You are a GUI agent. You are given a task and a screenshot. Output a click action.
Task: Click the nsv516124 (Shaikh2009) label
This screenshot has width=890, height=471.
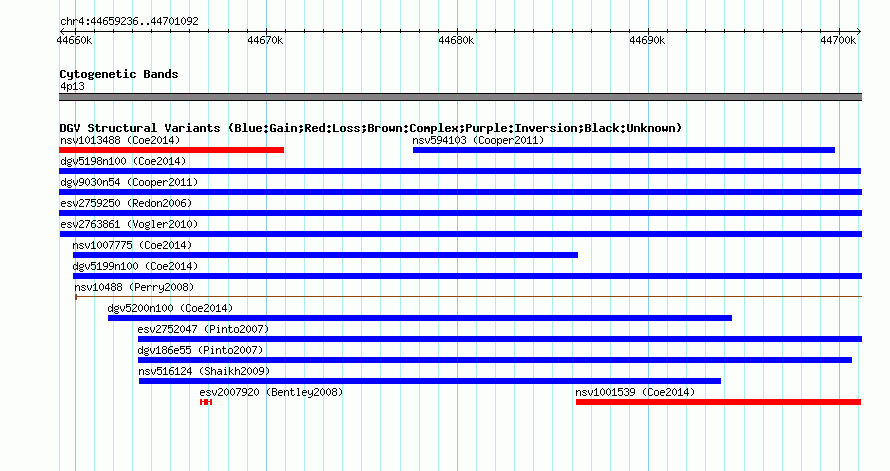[x=204, y=371]
